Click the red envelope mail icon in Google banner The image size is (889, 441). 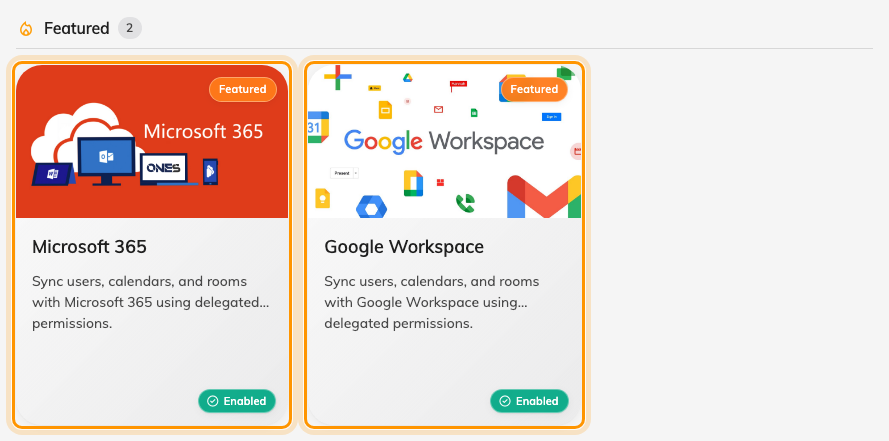(438, 109)
